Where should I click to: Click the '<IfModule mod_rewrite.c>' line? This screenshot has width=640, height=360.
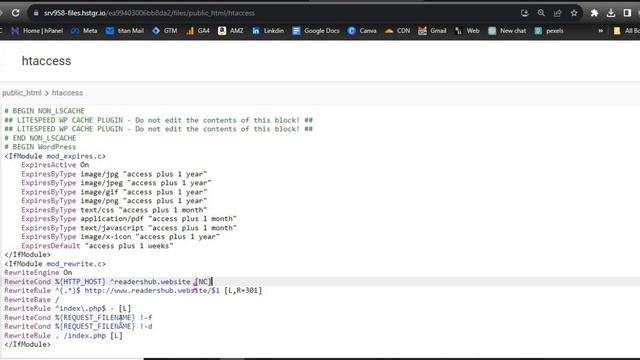click(55, 264)
